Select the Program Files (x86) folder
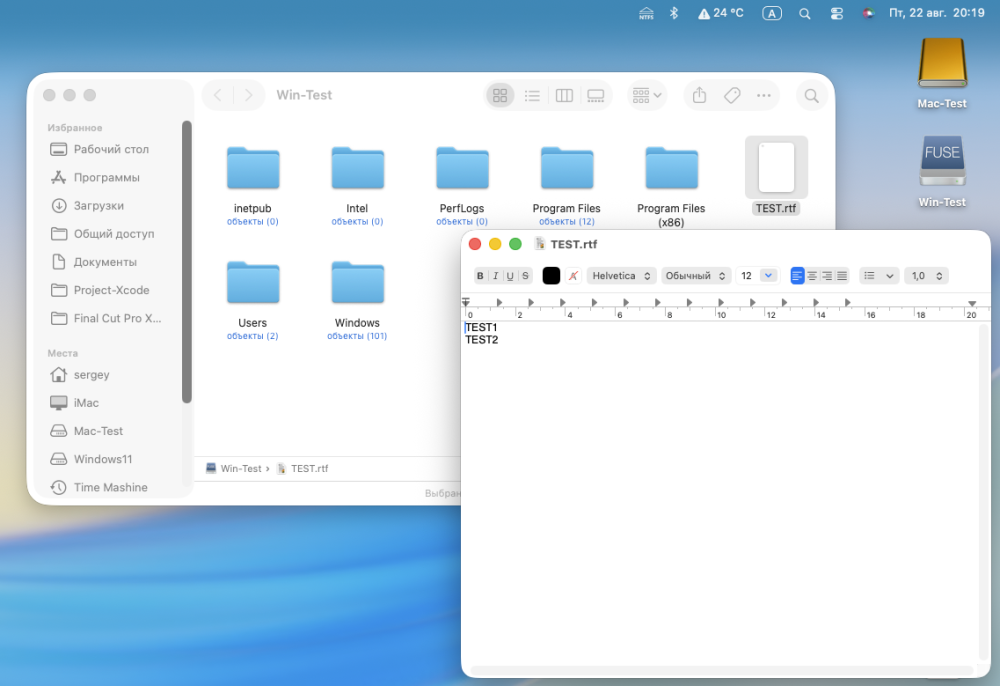 click(671, 168)
